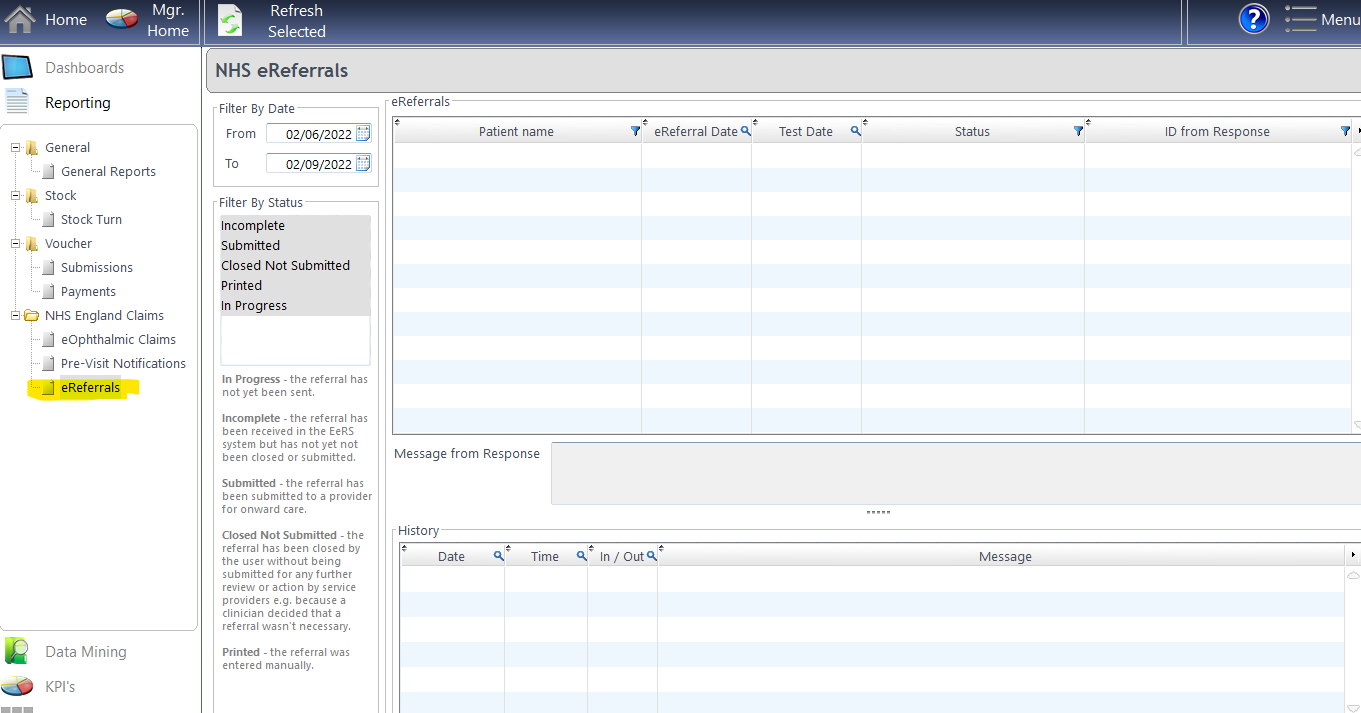Sort by eReferral Date column header
Screen dimensions: 1361x713
[696, 131]
